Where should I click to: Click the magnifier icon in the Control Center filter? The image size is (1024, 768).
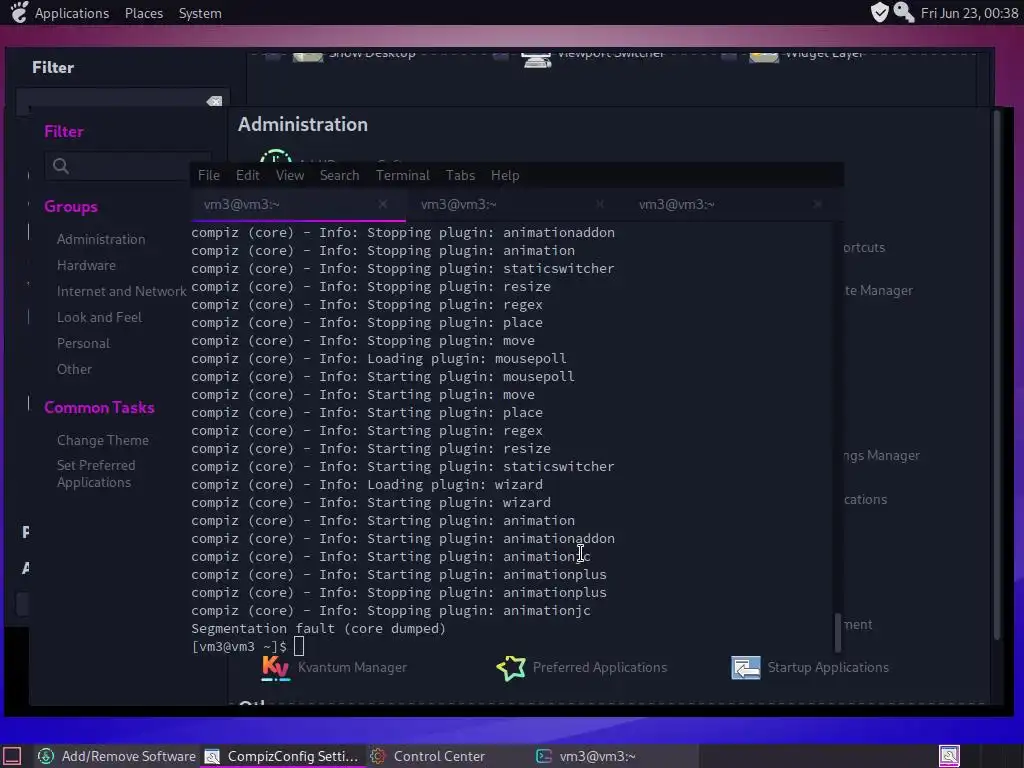61,166
